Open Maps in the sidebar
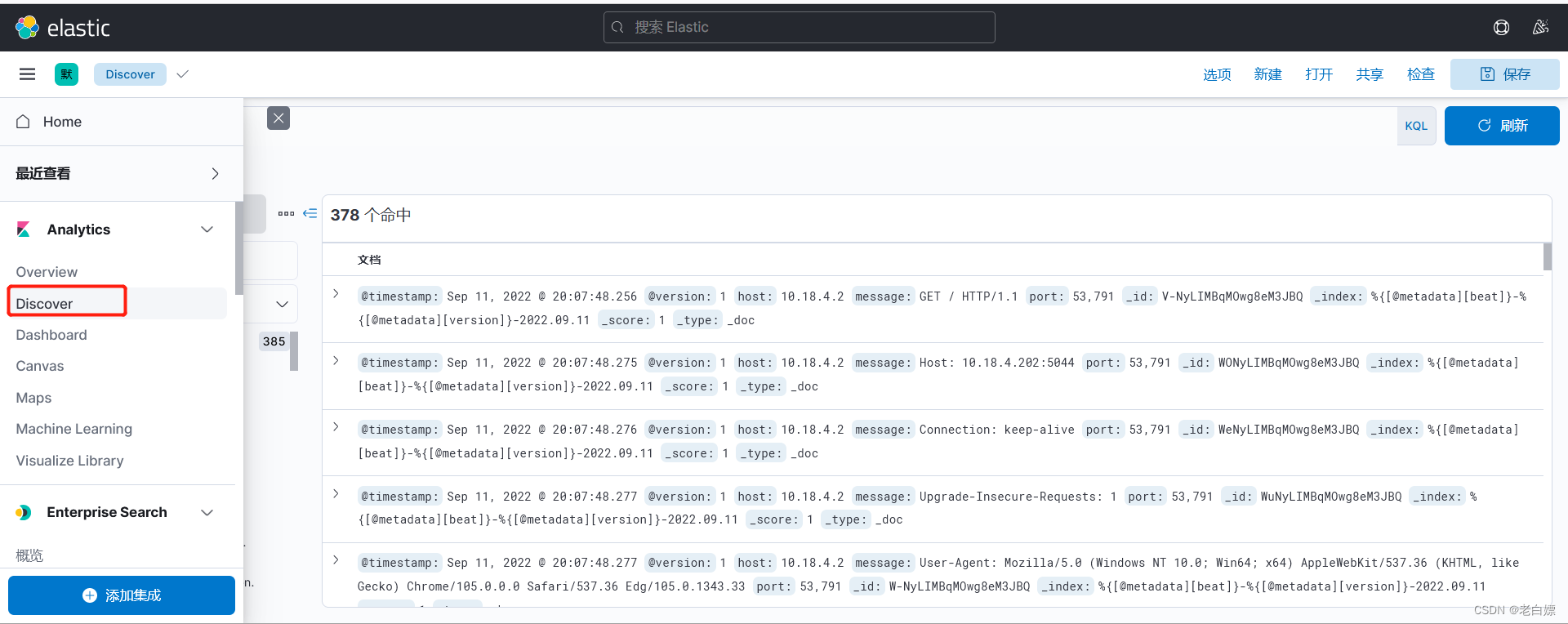The width and height of the screenshot is (1568, 624). [33, 398]
